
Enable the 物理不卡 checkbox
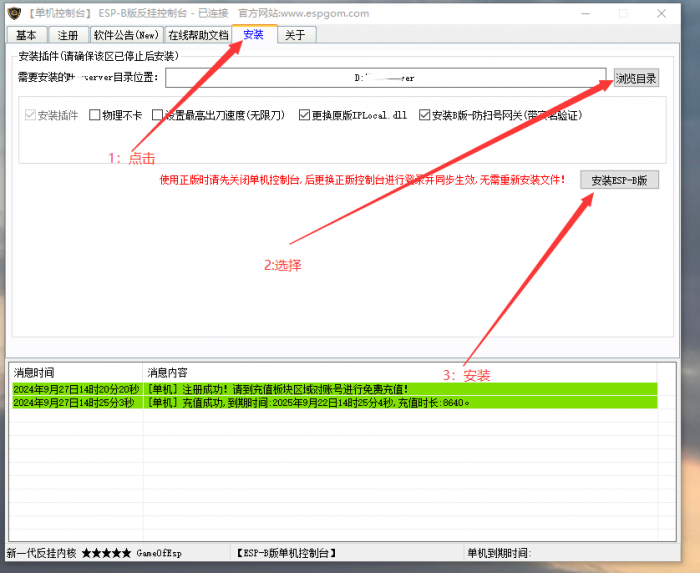[x=96, y=115]
